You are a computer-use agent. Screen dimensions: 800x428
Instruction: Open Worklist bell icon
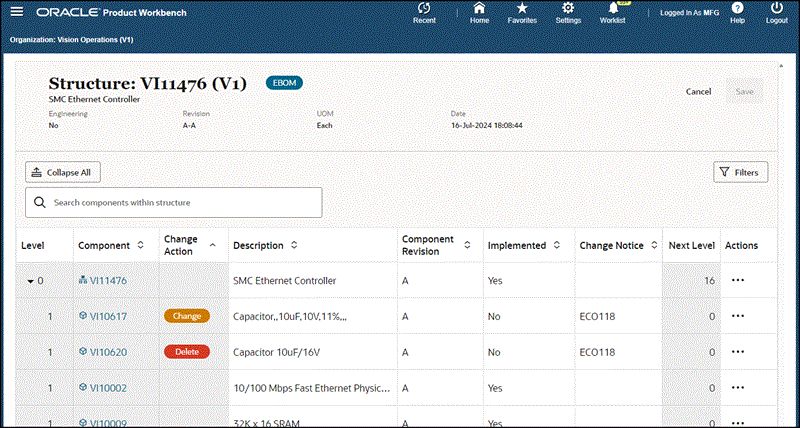click(x=613, y=8)
